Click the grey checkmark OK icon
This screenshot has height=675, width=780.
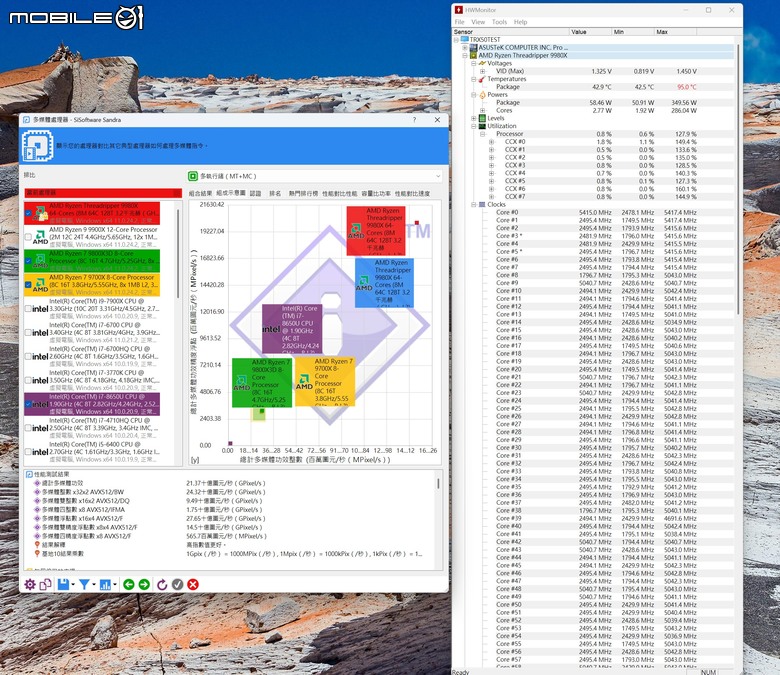point(178,584)
